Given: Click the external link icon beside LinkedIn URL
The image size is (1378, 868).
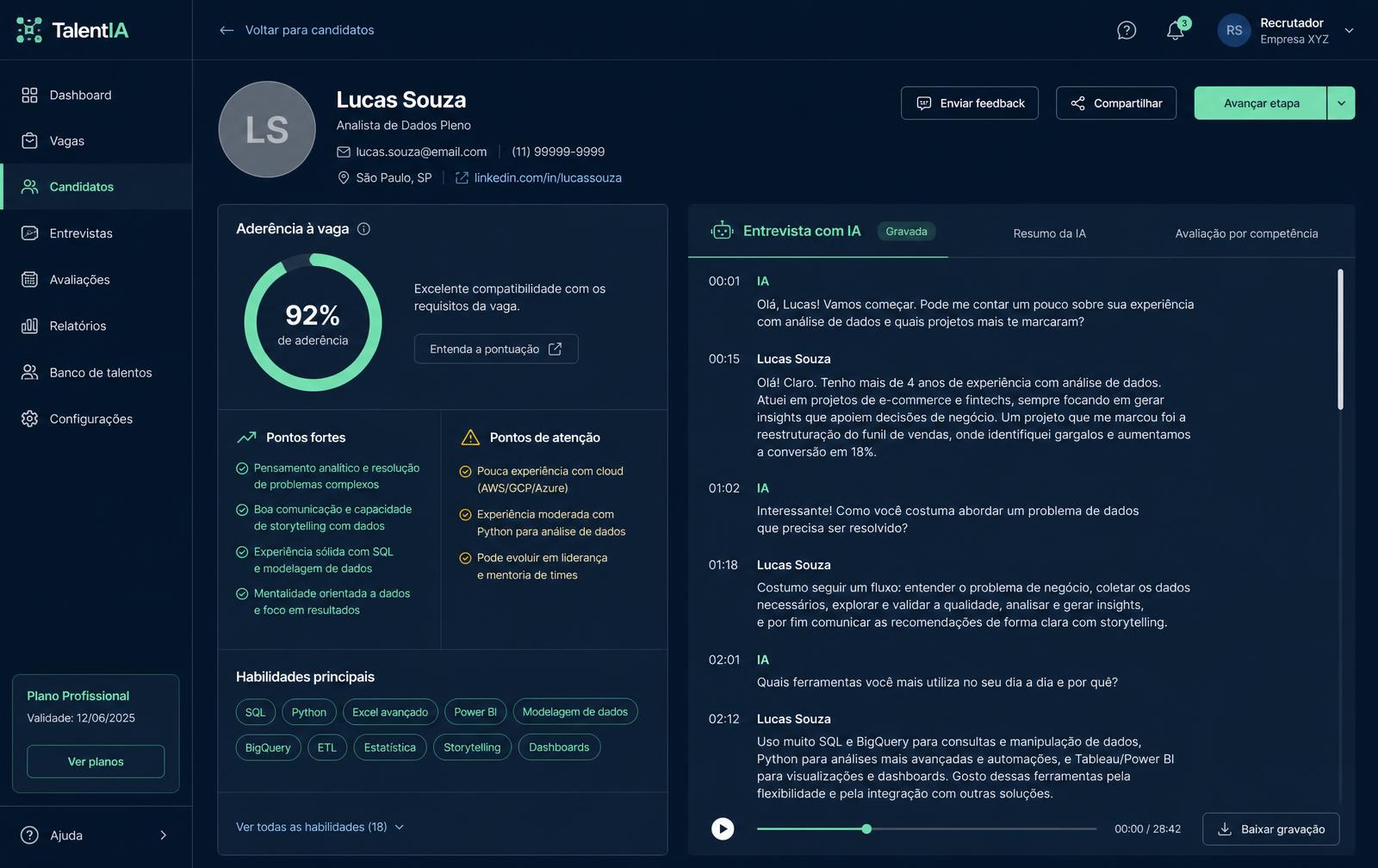Looking at the screenshot, I should 462,177.
